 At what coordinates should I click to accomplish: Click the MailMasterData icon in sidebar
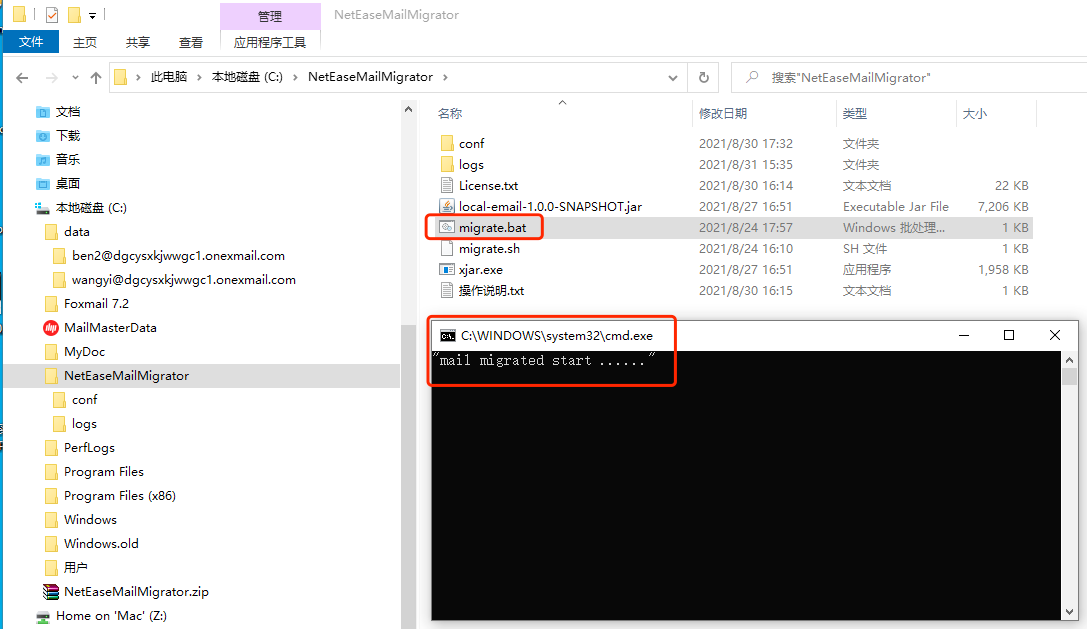52,328
